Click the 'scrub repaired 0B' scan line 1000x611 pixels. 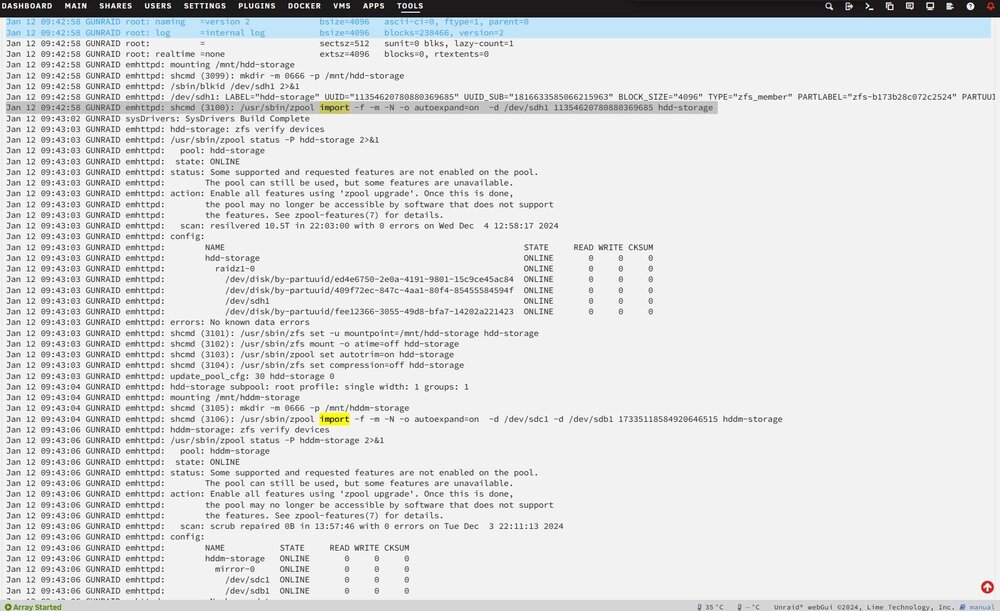tap(284, 526)
